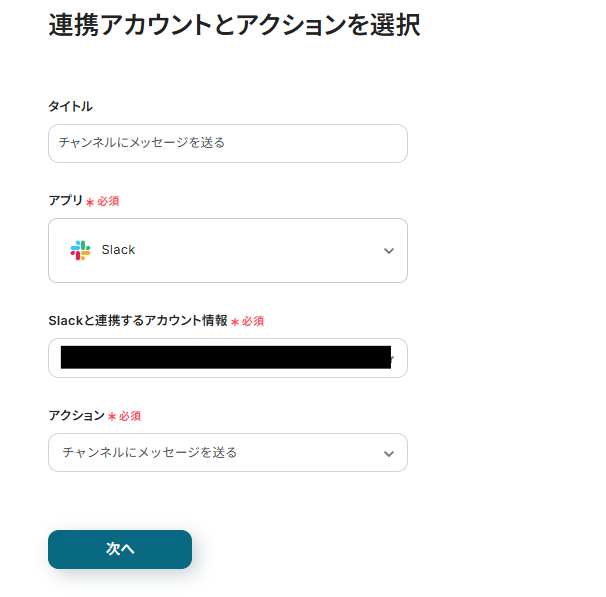Screen dimensions: 606x597
Task: Open the アクション dropdown
Action: [x=227, y=452]
